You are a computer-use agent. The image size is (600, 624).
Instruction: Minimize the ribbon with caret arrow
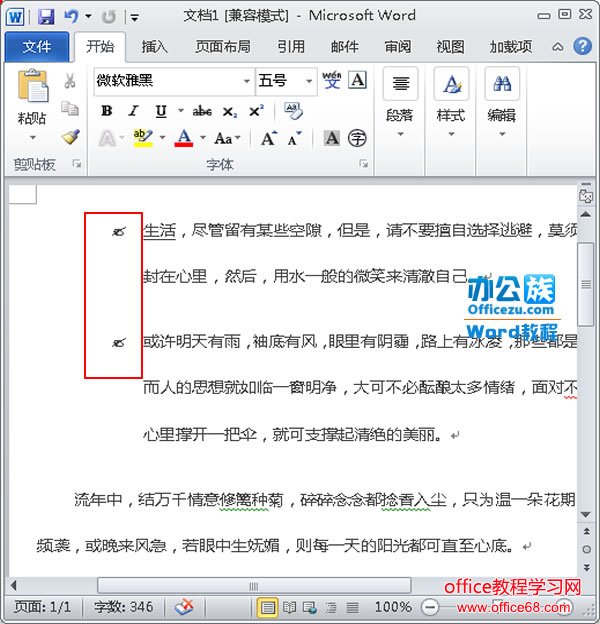[557, 47]
